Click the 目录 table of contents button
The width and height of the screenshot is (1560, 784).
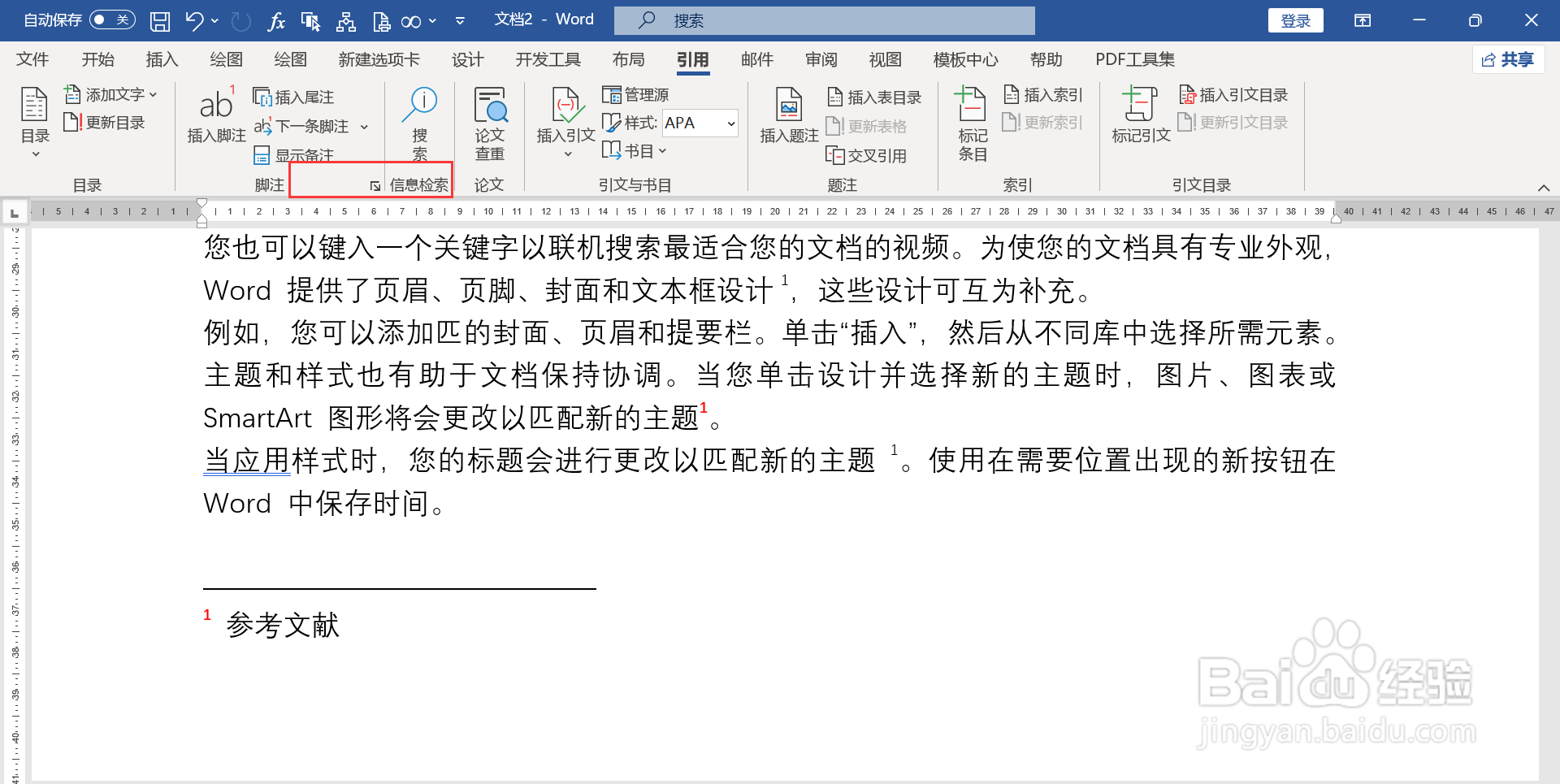(x=35, y=122)
